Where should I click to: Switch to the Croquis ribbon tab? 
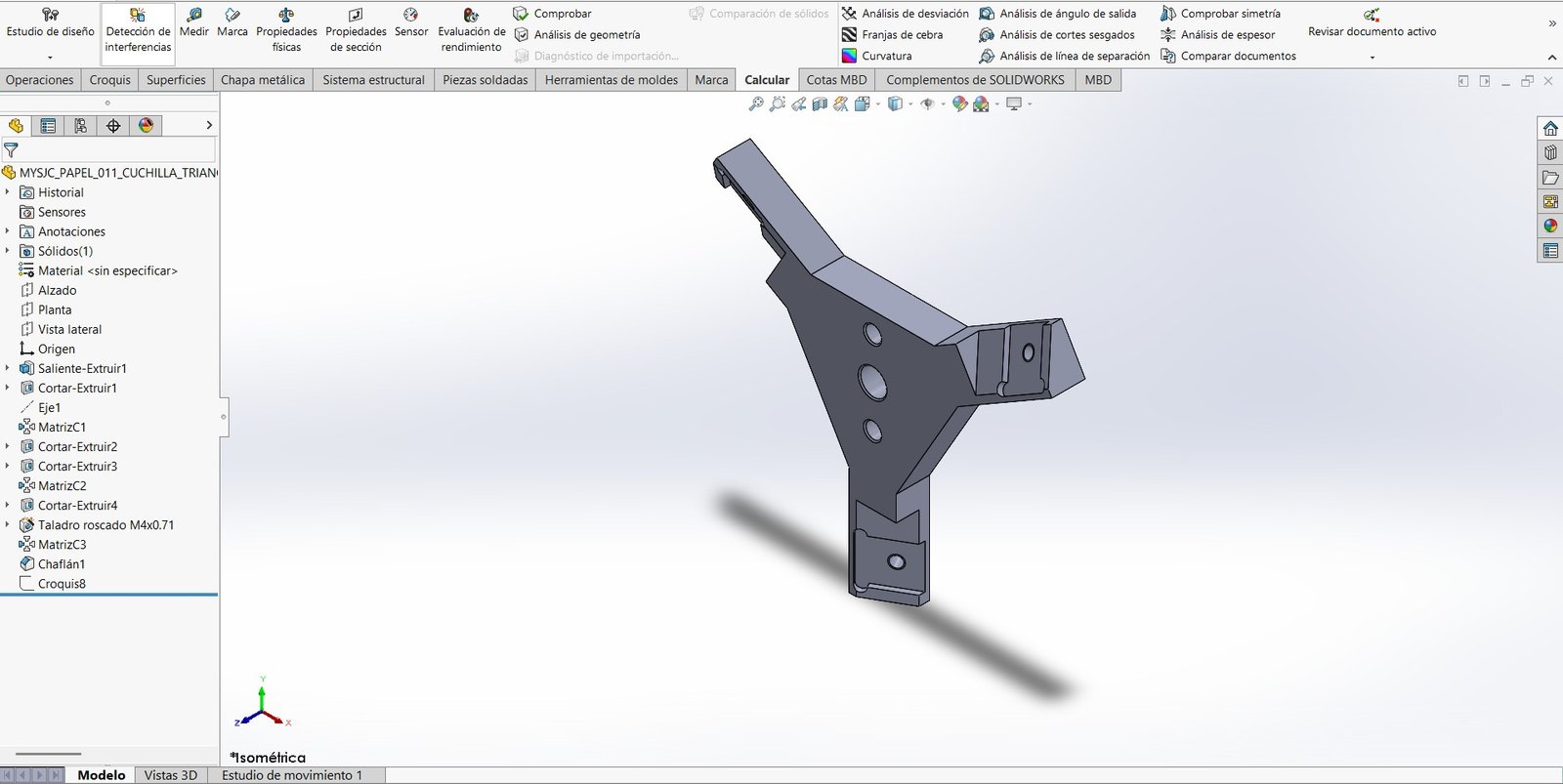[x=109, y=80]
